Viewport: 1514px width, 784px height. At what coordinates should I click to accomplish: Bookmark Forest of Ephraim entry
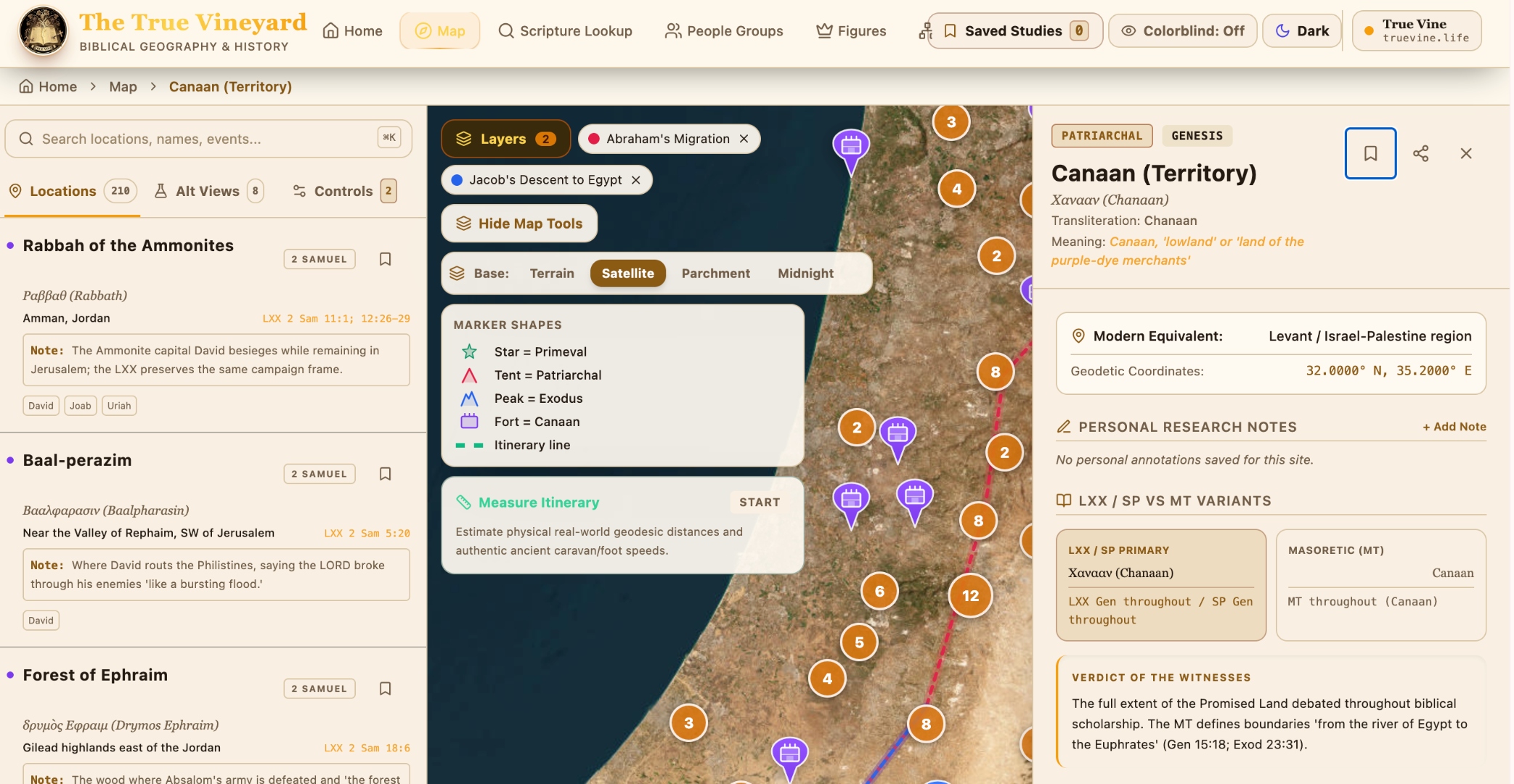pos(386,689)
